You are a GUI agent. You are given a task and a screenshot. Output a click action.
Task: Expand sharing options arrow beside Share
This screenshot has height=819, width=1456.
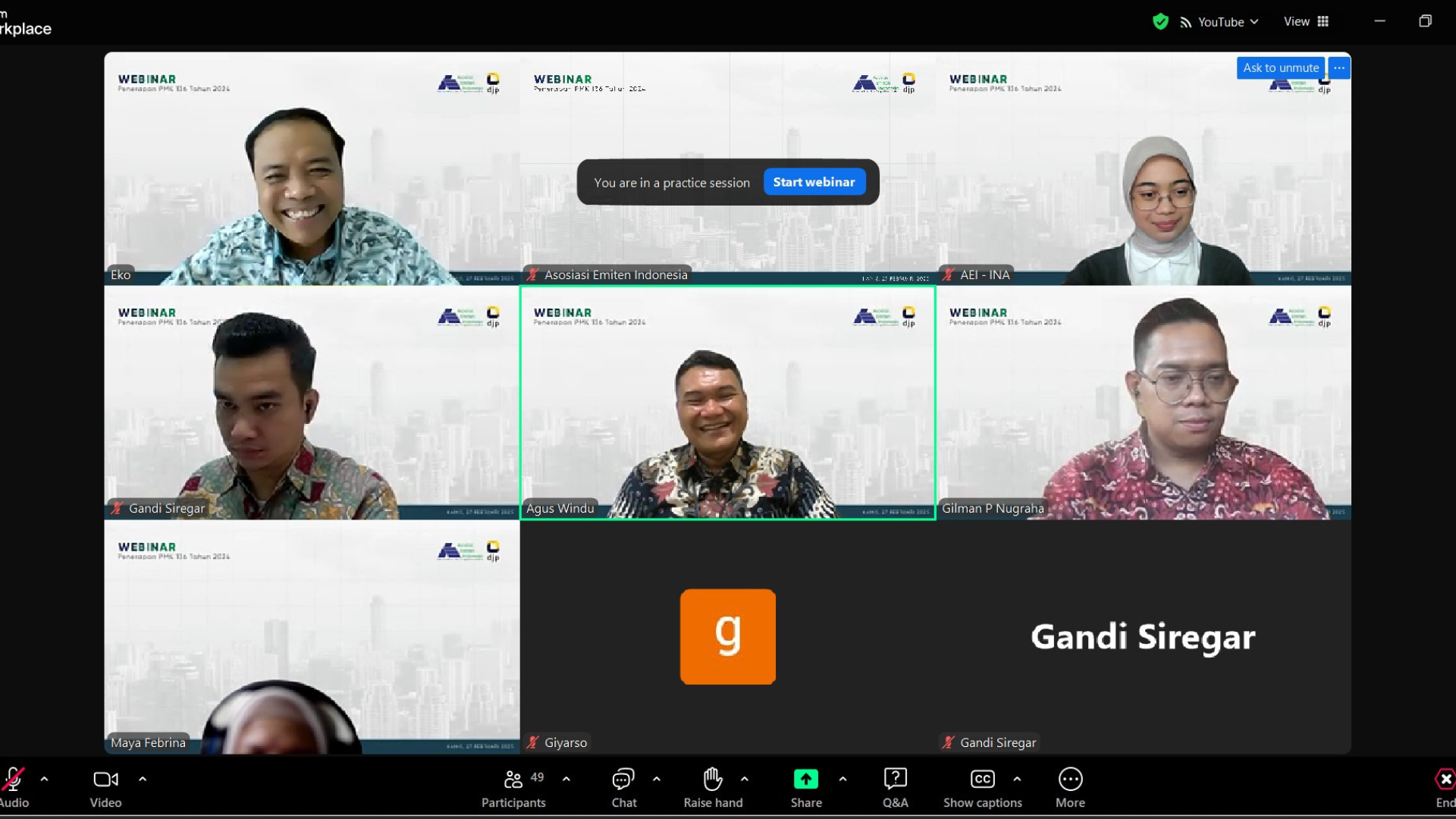pos(843,779)
